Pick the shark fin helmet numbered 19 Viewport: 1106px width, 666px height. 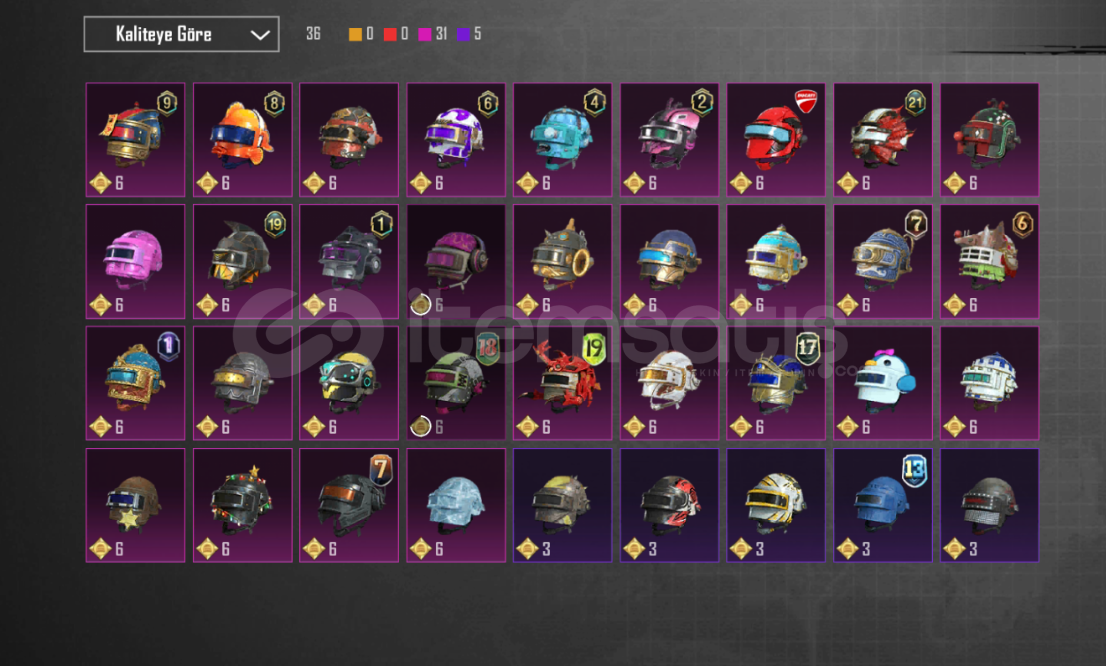(242, 262)
